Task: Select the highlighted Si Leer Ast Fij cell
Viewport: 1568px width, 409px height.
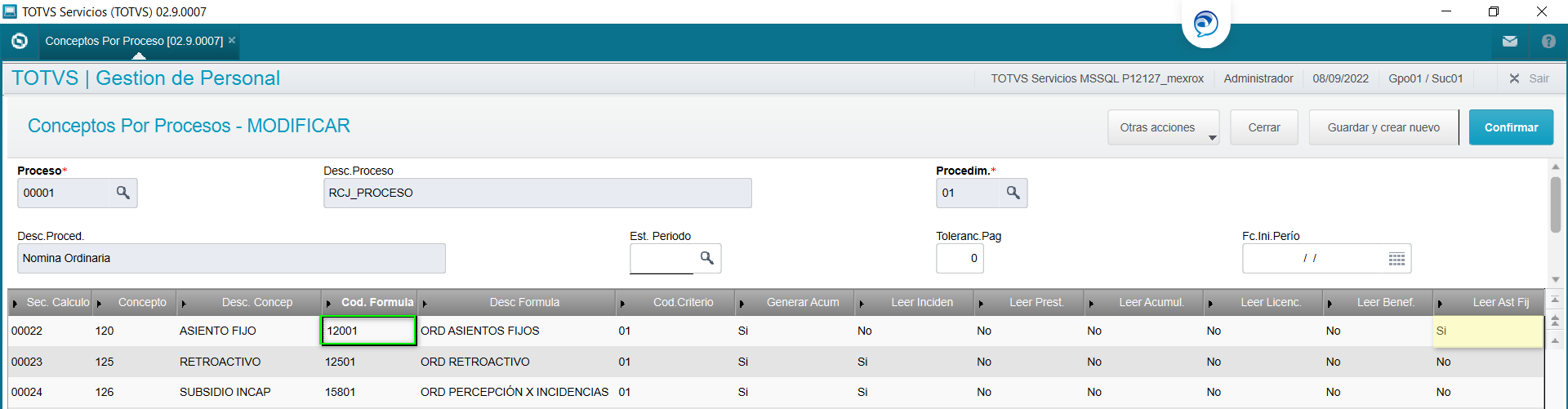Action: pyautogui.click(x=1488, y=331)
